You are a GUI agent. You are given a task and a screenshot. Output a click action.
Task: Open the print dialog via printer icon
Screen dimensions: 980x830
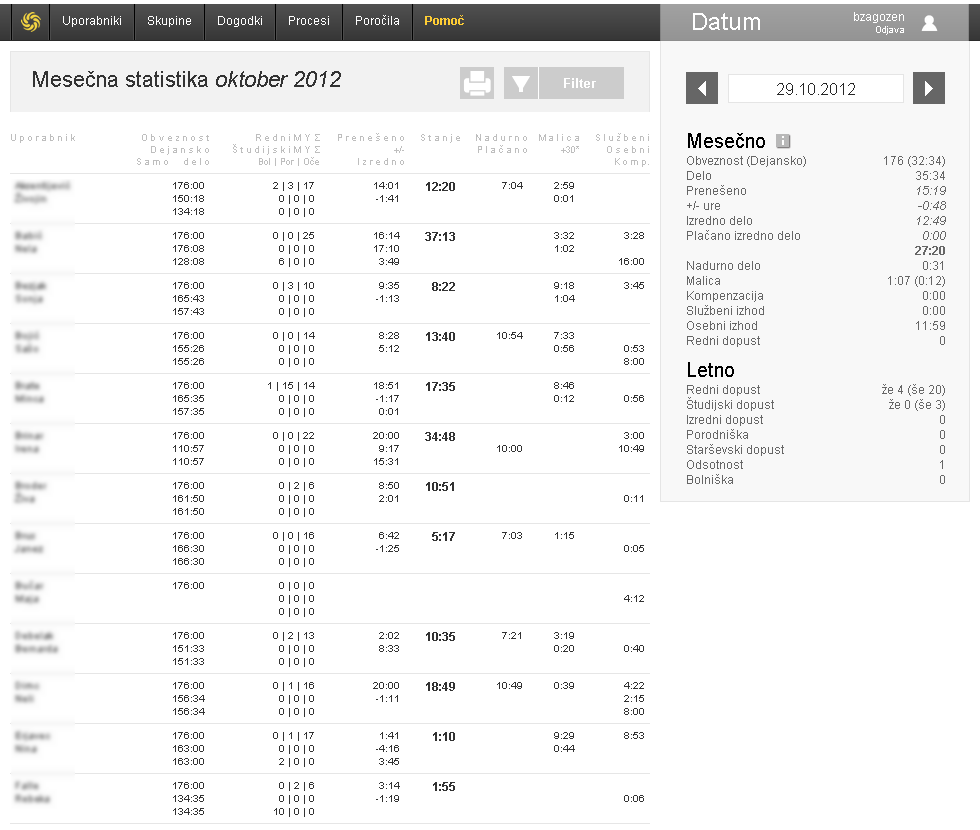[477, 83]
